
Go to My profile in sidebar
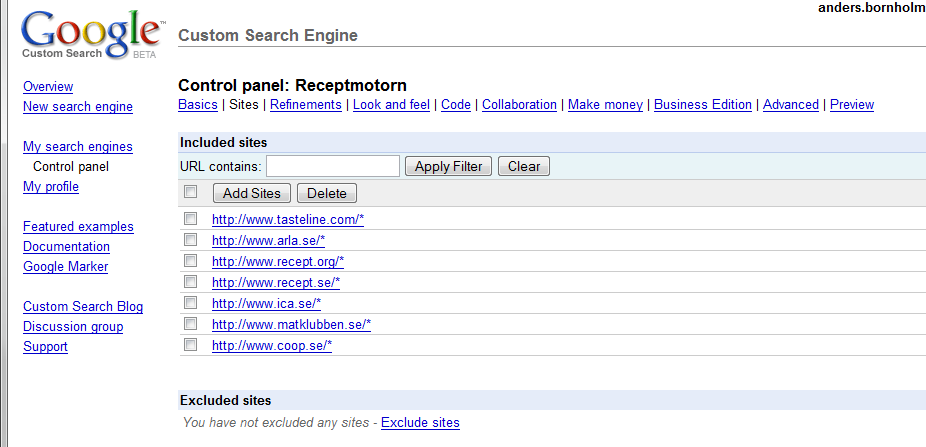point(51,187)
